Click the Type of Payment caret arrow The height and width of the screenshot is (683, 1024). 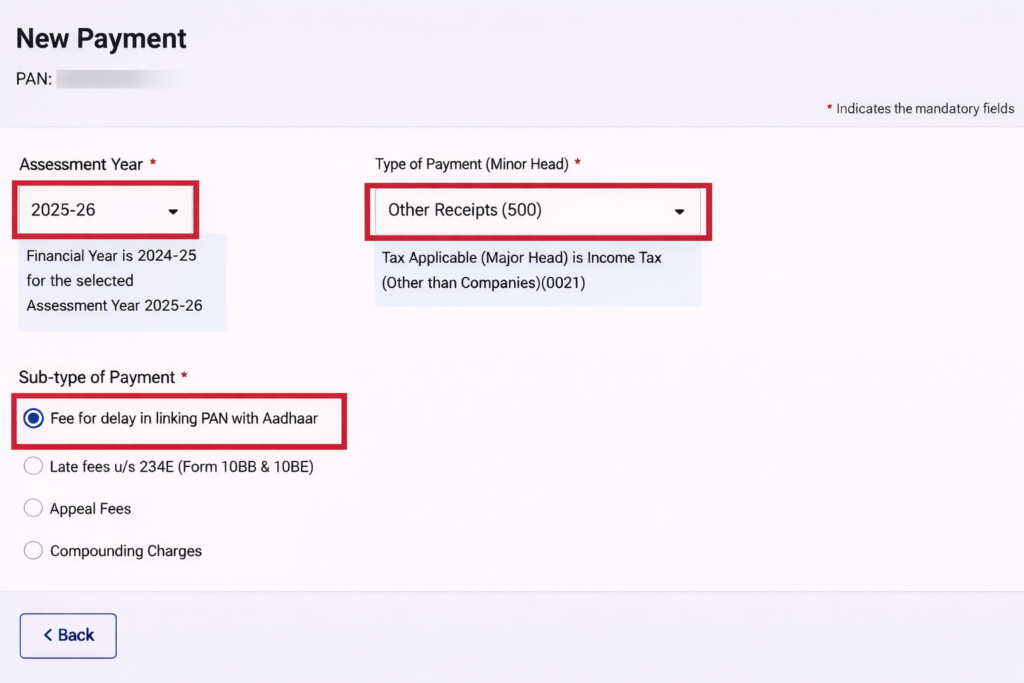point(679,211)
